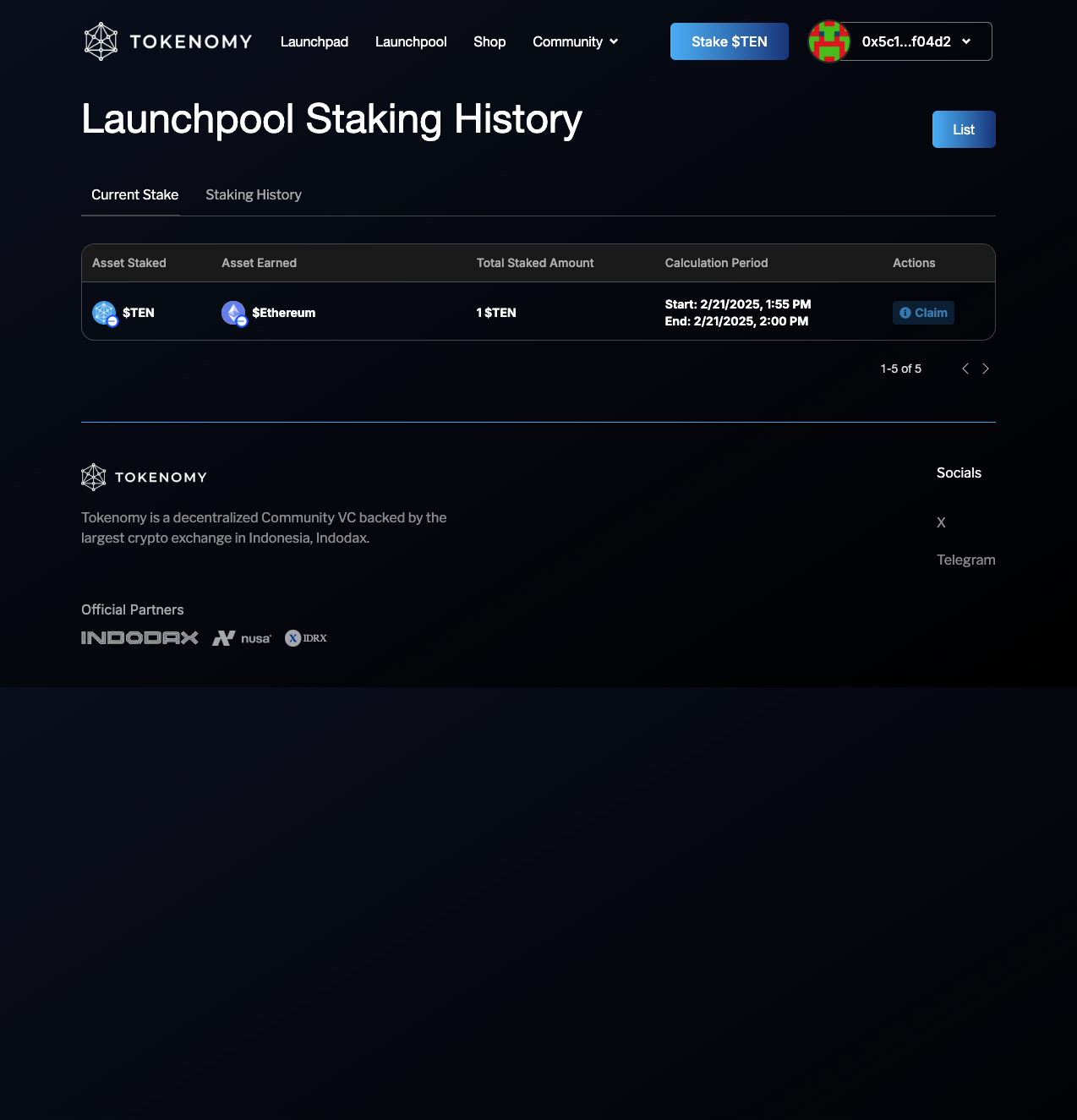Click the Tokenomy logo in the header
The image size is (1077, 1120).
point(168,41)
